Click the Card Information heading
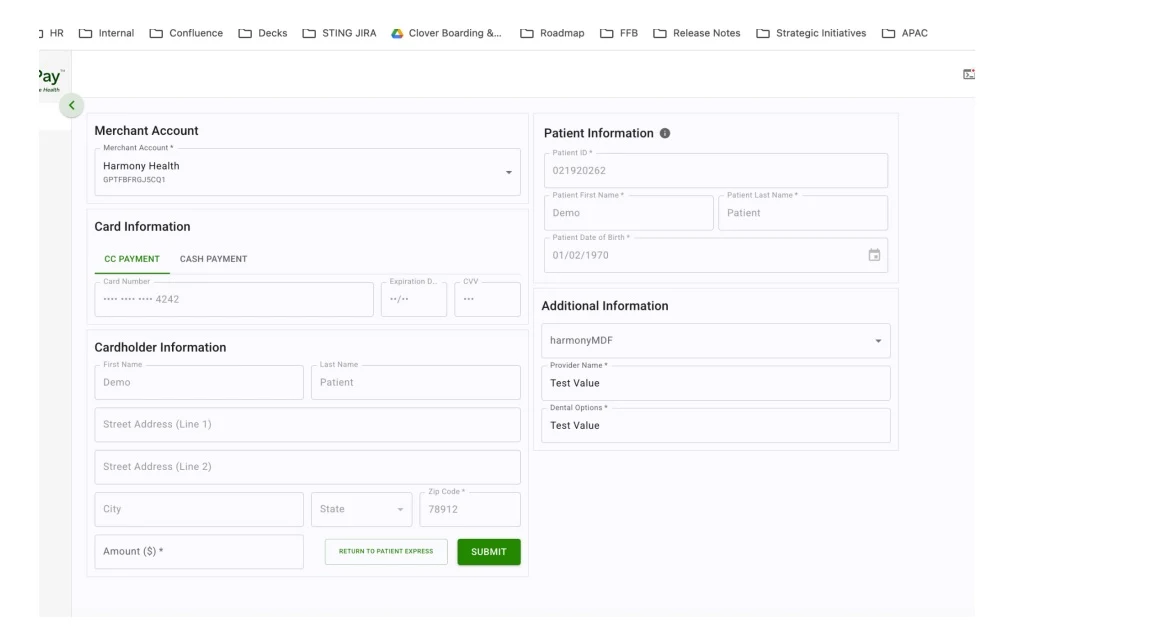The image size is (1152, 642). (x=142, y=227)
